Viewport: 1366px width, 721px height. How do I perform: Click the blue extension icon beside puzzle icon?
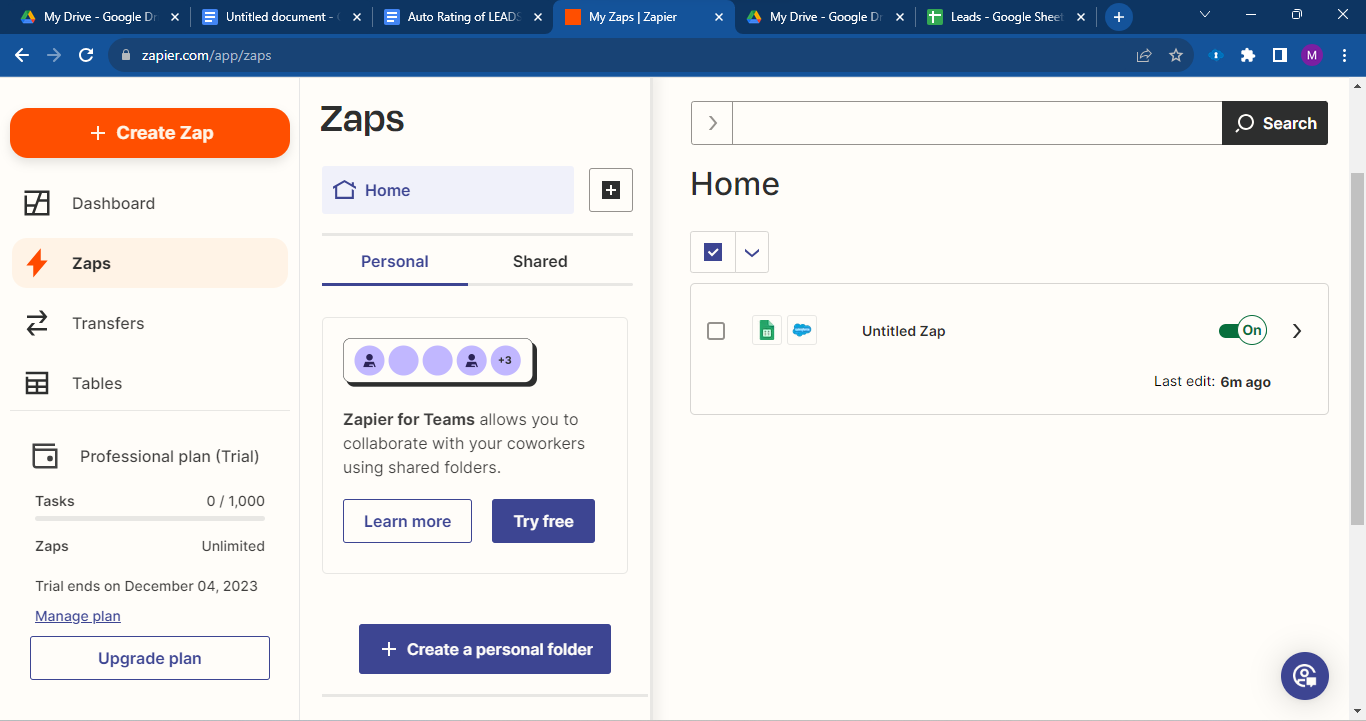coord(1216,55)
